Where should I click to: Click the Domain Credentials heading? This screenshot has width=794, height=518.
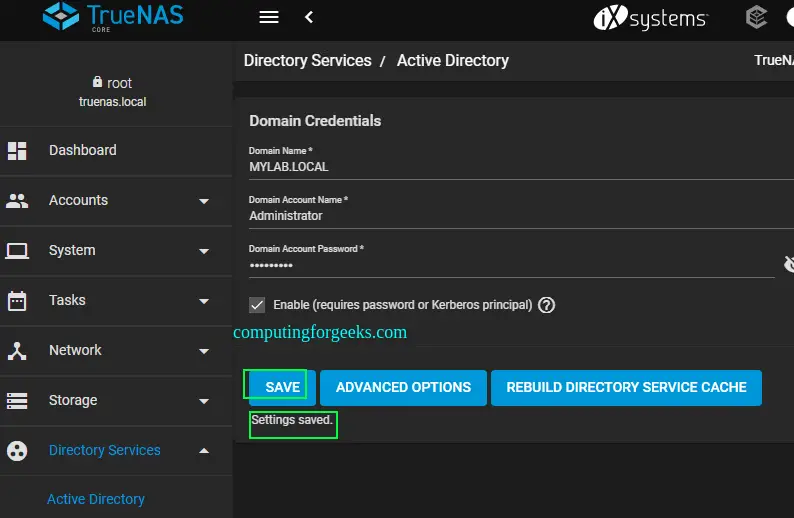pyautogui.click(x=315, y=121)
